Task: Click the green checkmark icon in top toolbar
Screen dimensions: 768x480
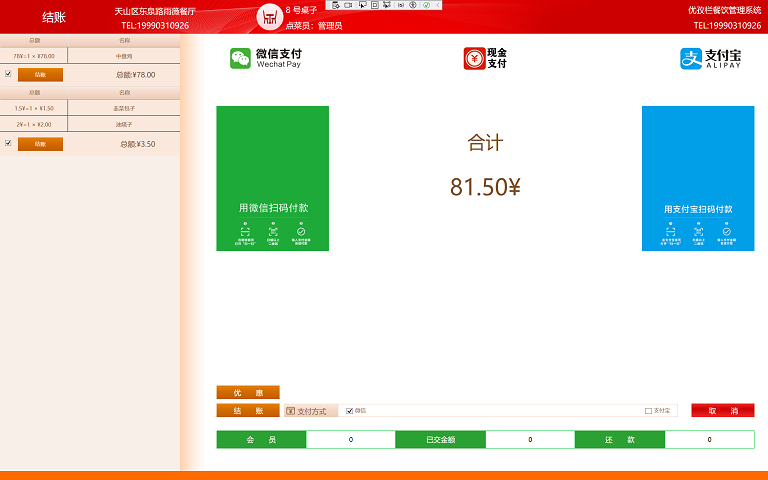Action: click(425, 5)
